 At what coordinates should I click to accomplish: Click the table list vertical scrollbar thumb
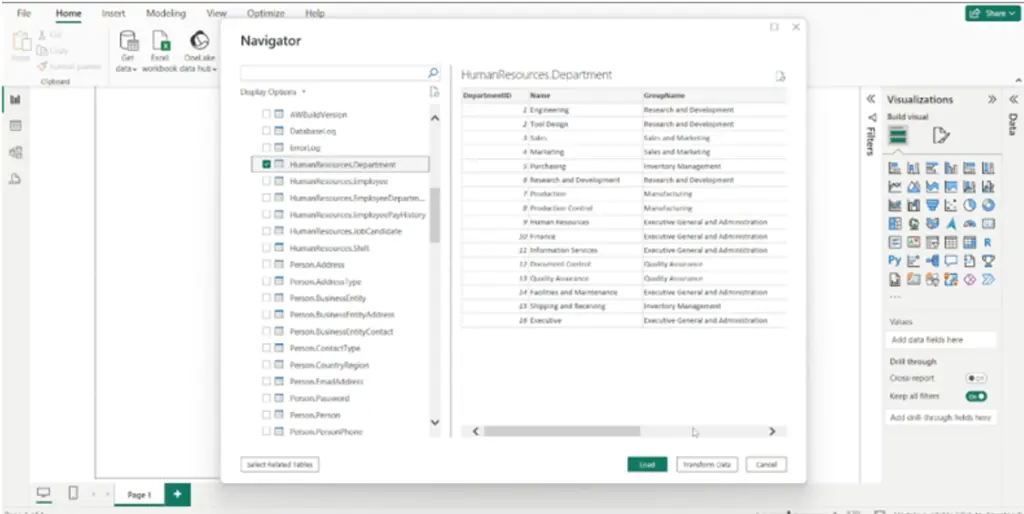pyautogui.click(x=435, y=215)
